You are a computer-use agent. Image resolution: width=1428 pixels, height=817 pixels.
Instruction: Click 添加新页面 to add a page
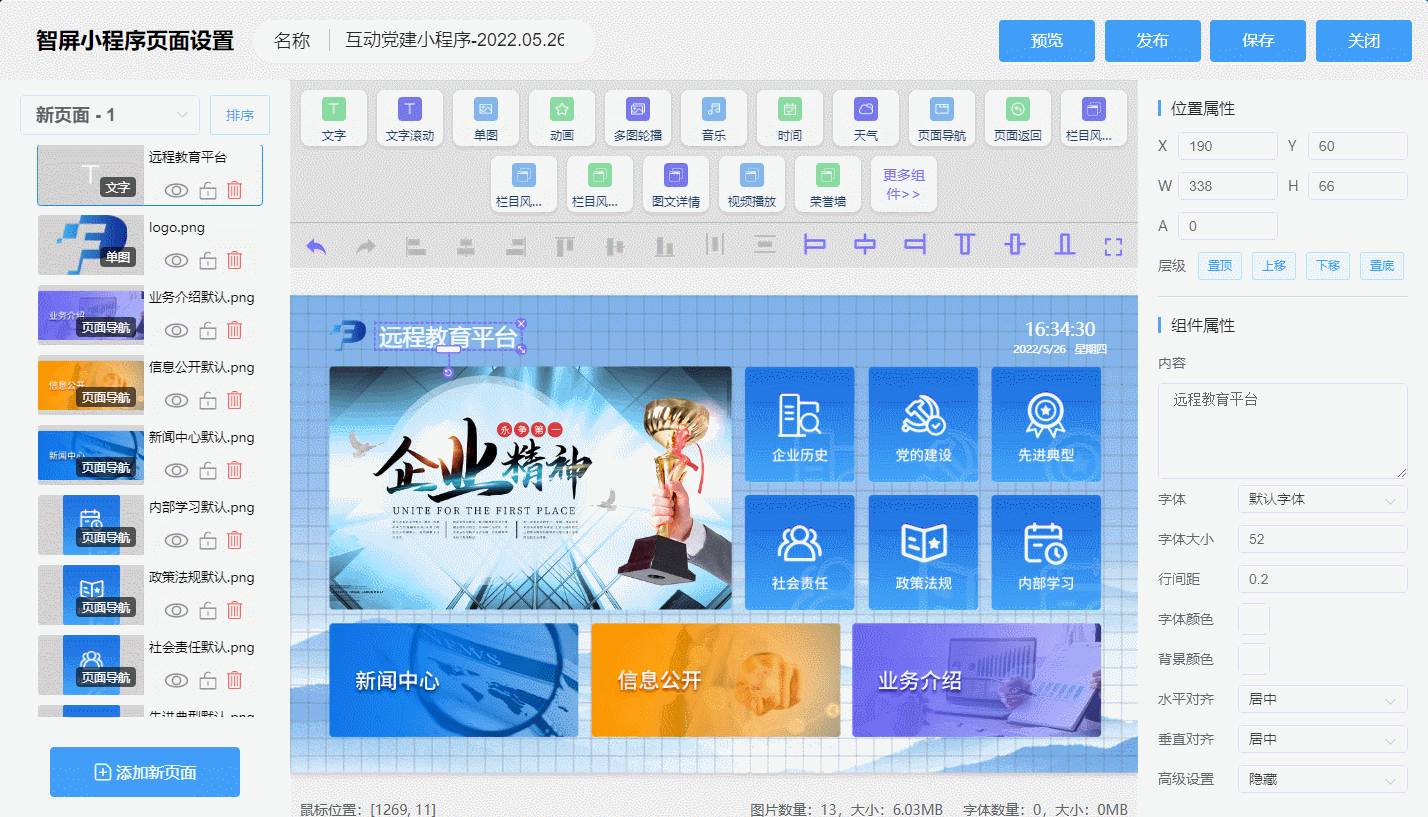click(x=145, y=772)
